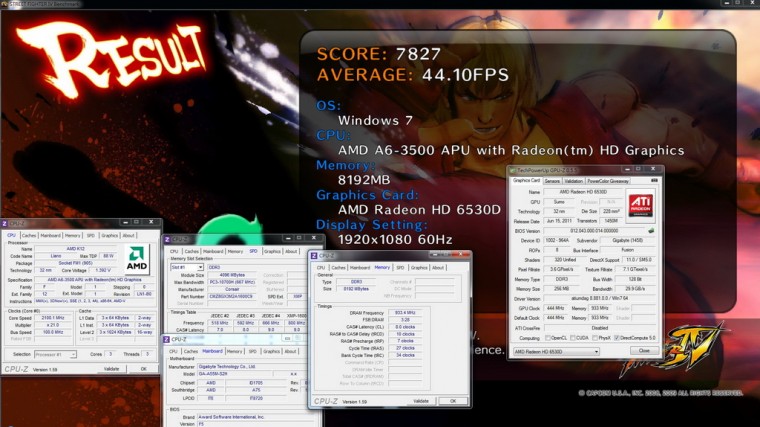The image size is (760, 427).
Task: Click the Street Fighter IV Benchmark window icon
Action: [x=6, y=5]
